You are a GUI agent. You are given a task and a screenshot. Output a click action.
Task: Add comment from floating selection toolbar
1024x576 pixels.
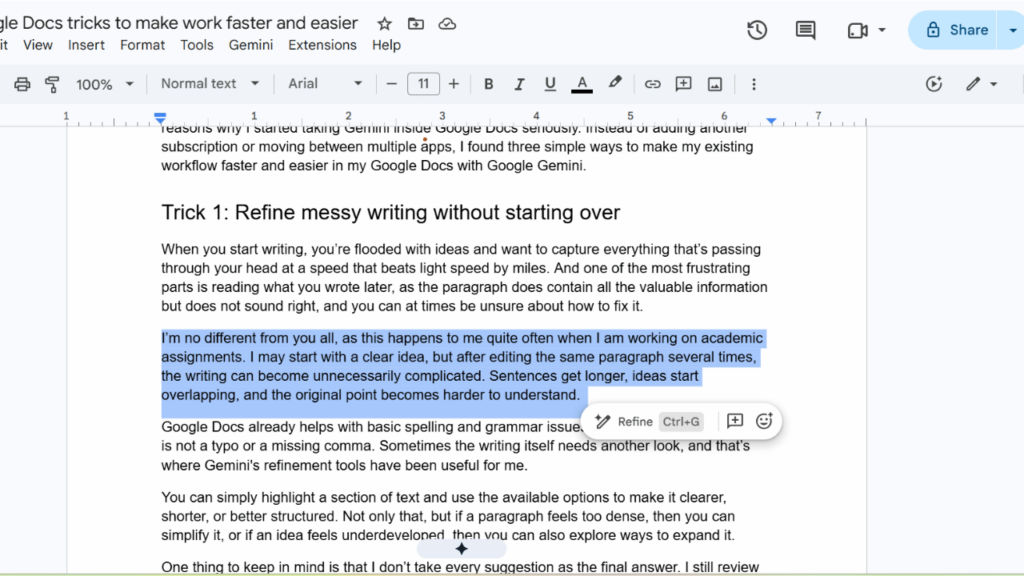coord(735,421)
